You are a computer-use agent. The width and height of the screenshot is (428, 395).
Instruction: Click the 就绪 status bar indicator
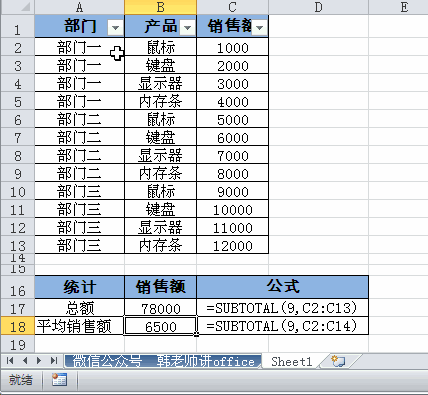click(x=21, y=380)
